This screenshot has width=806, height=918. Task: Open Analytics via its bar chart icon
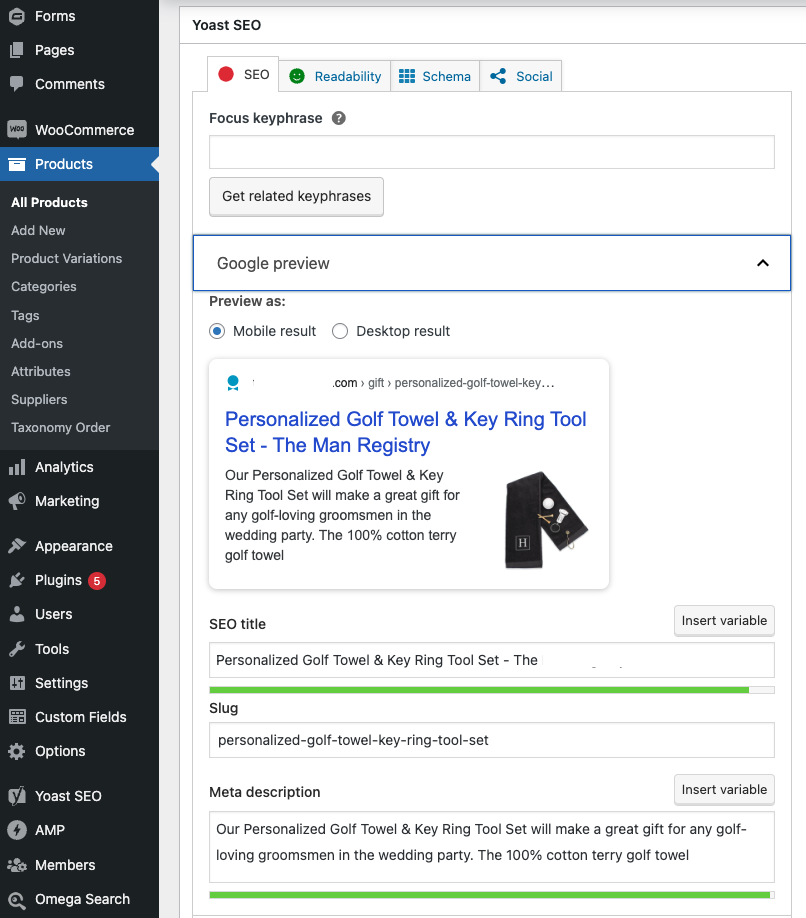coord(17,467)
